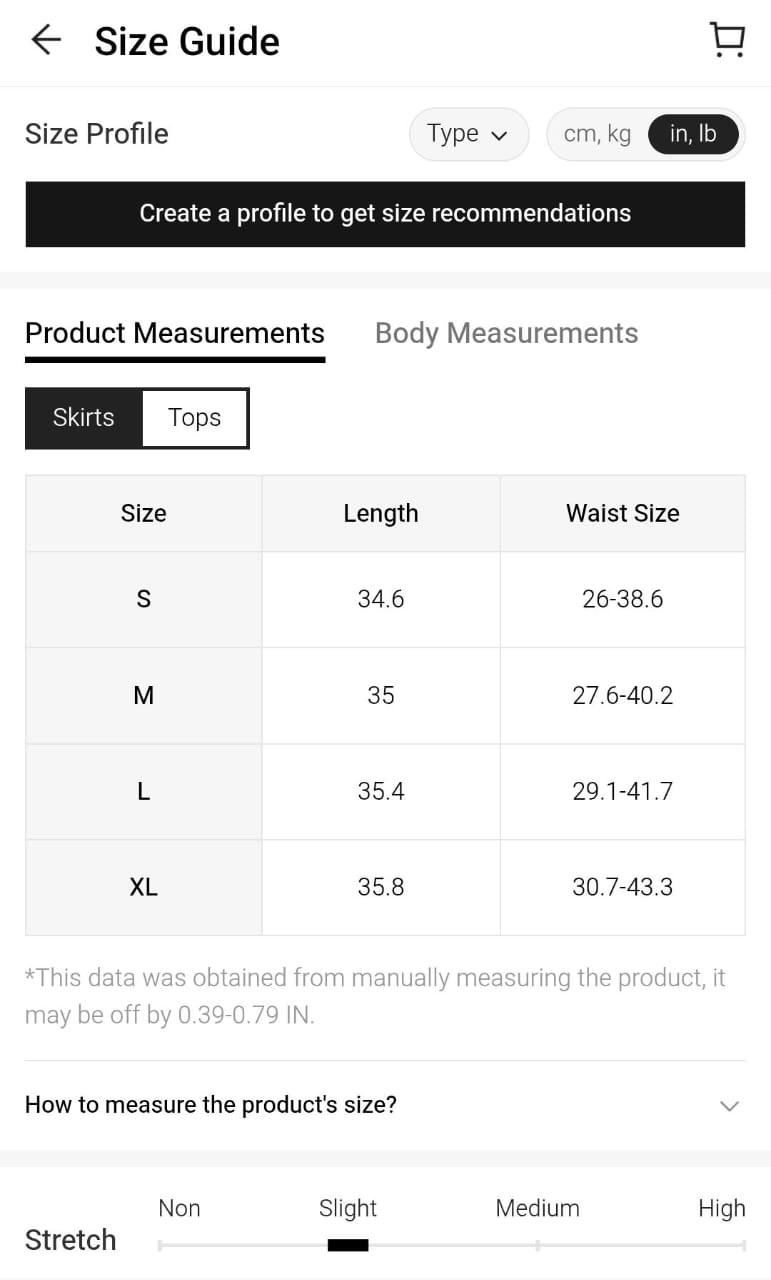Tap the Waist Size column header
Screen dimensions: 771x1280
622,513
